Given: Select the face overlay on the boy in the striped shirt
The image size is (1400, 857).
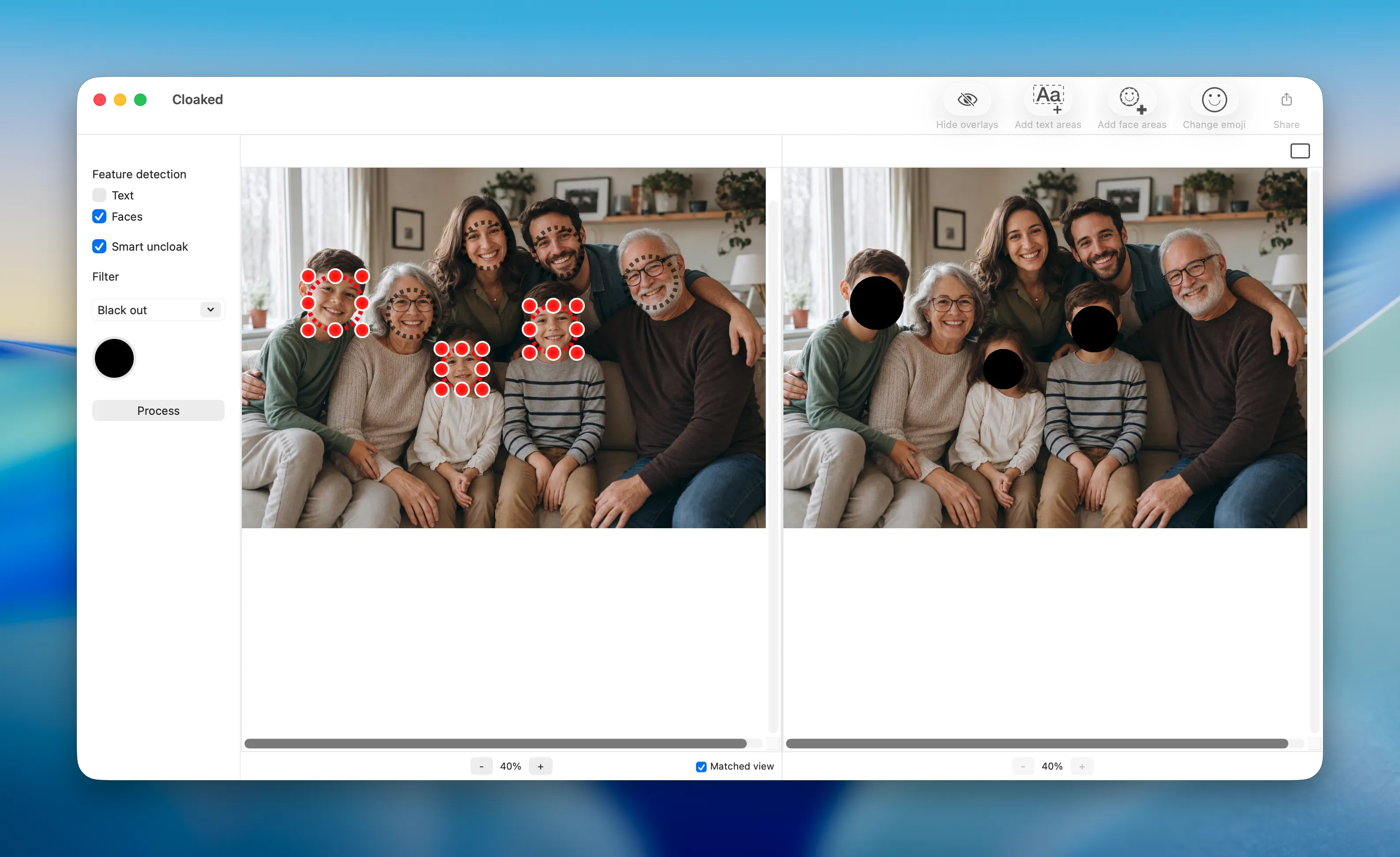Looking at the screenshot, I should pyautogui.click(x=553, y=329).
